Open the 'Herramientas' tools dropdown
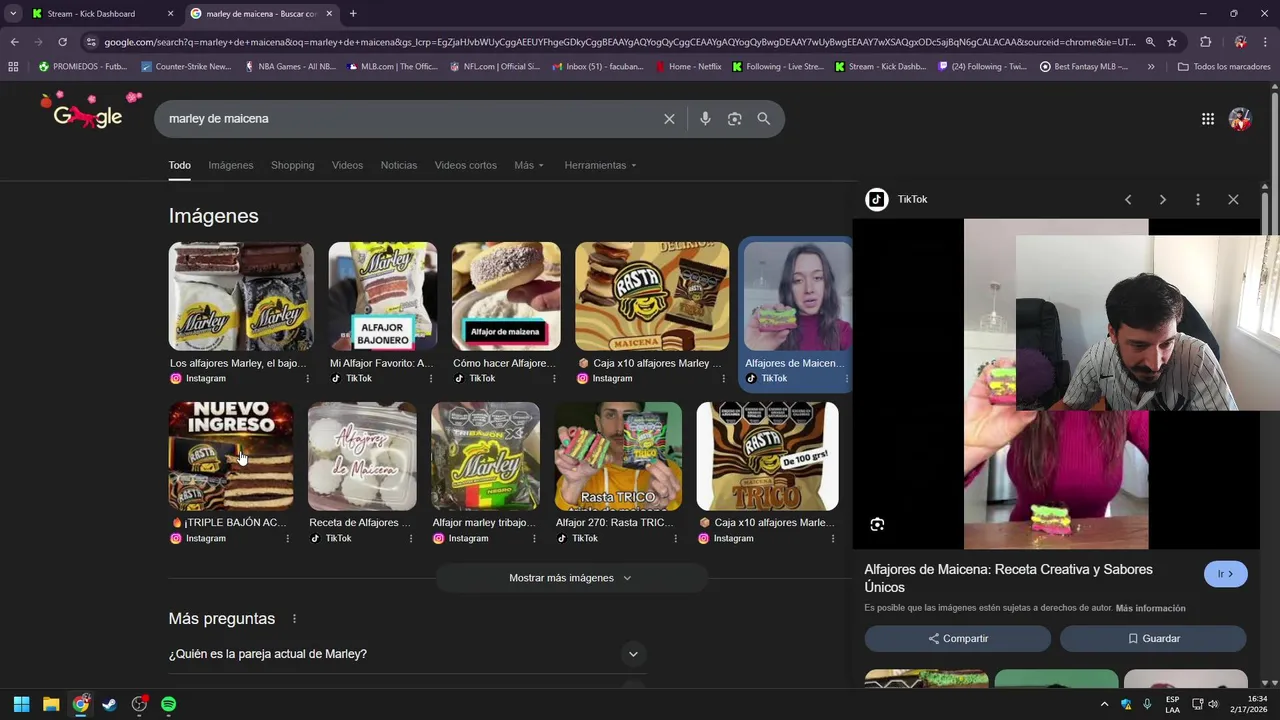This screenshot has height=720, width=1280. pyautogui.click(x=600, y=166)
